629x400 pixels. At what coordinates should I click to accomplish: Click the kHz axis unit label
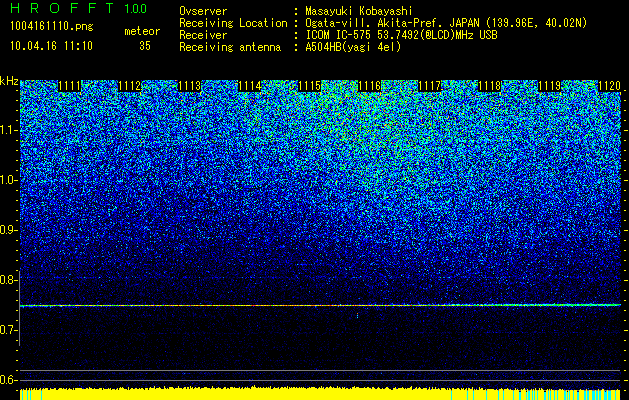(9, 82)
